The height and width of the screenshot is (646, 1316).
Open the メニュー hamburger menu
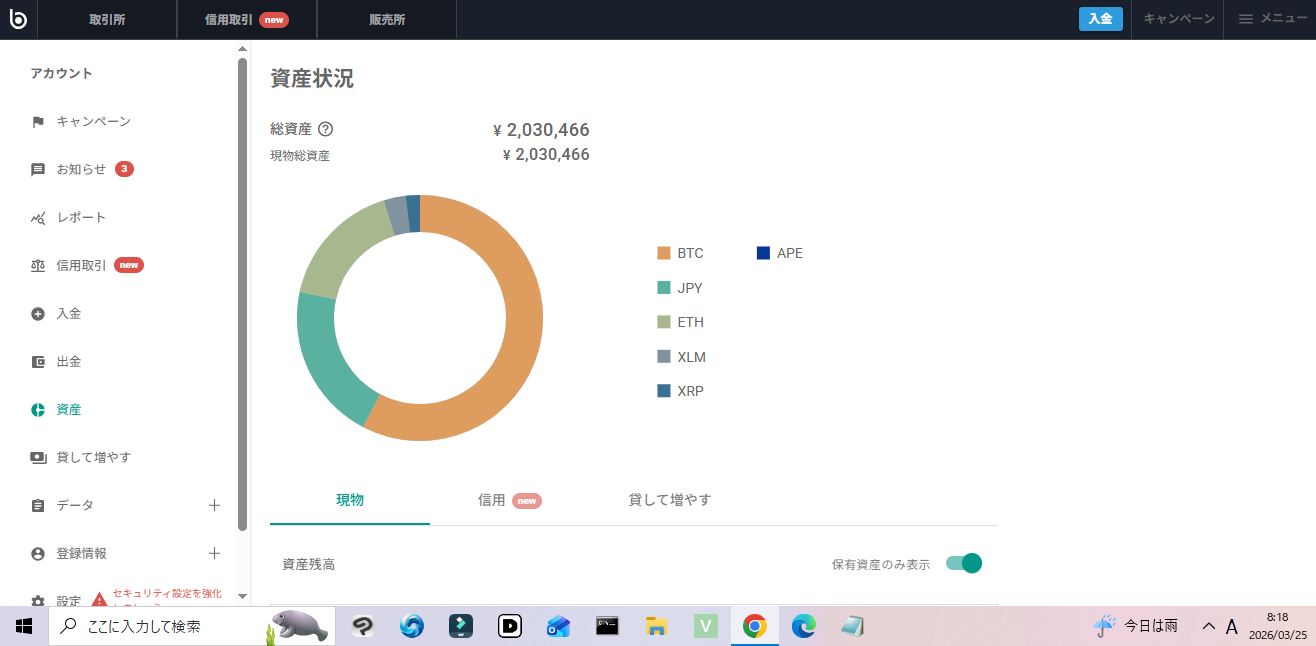pyautogui.click(x=1272, y=19)
